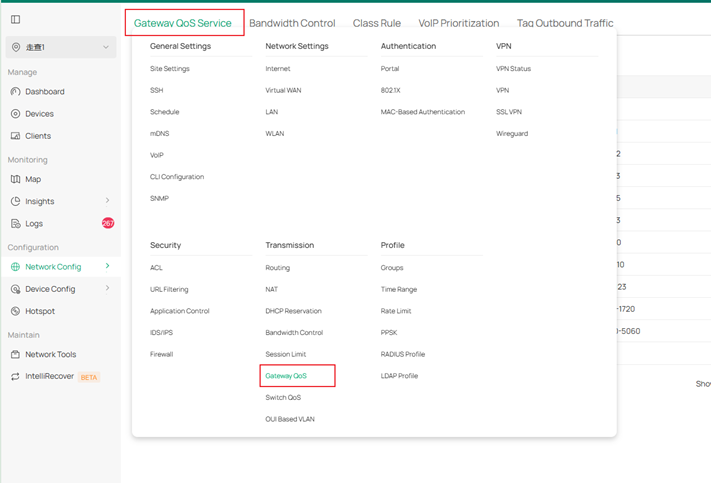
Task: Open Internet under Network Settings
Action: tap(278, 68)
